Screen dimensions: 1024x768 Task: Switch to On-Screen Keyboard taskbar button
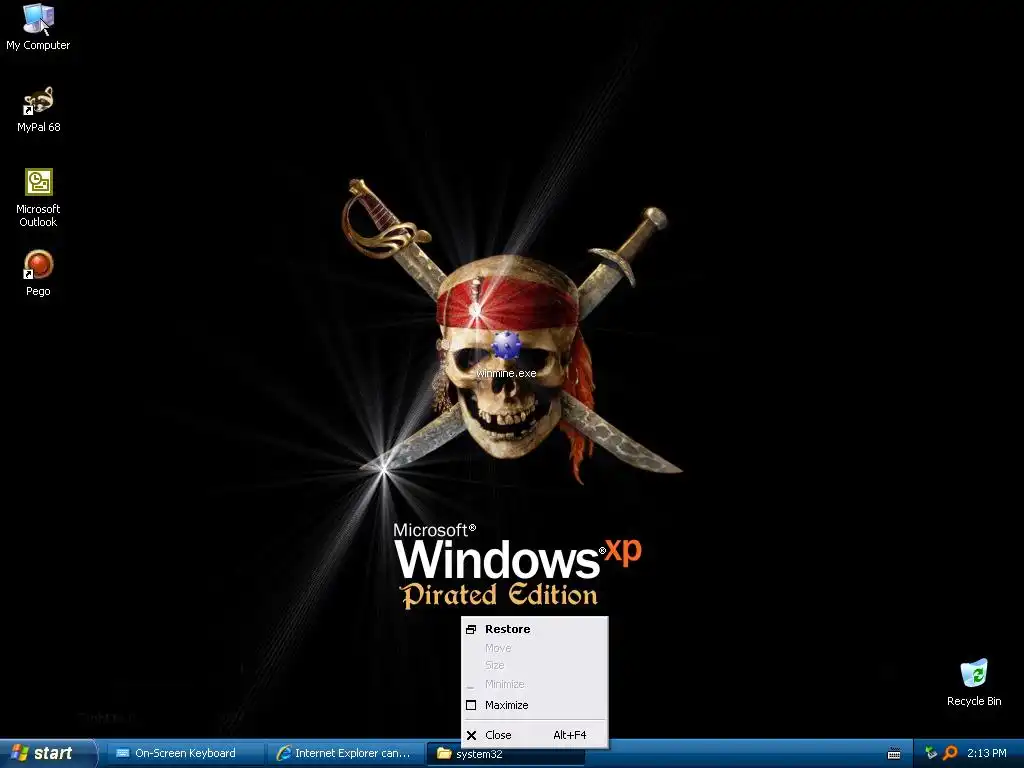coord(184,753)
